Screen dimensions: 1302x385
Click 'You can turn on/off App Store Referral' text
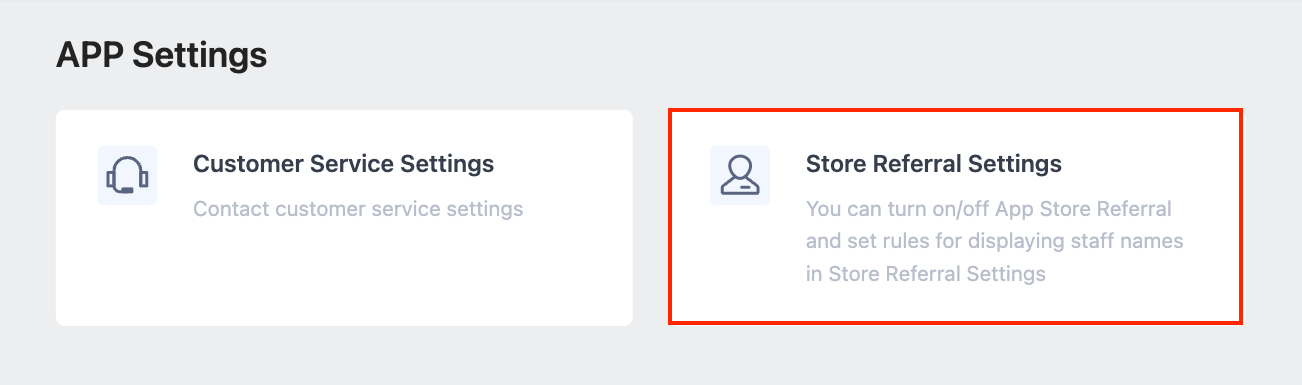coord(989,209)
